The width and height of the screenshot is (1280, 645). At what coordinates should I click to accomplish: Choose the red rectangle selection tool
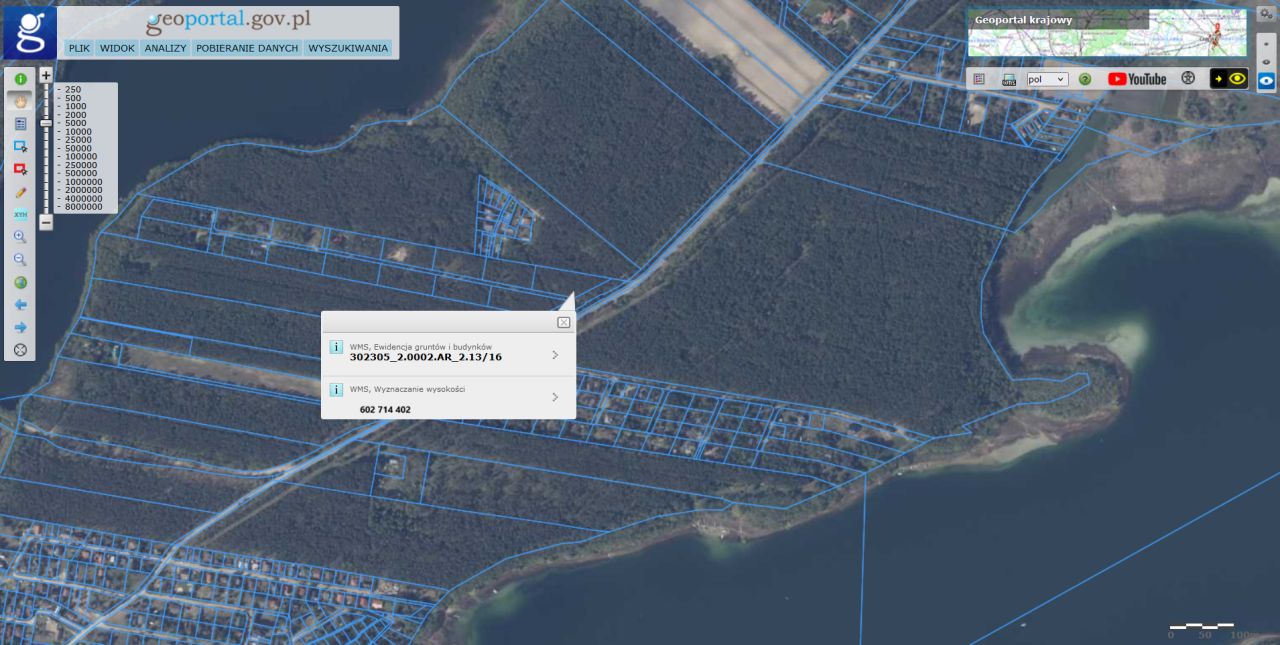coord(20,169)
